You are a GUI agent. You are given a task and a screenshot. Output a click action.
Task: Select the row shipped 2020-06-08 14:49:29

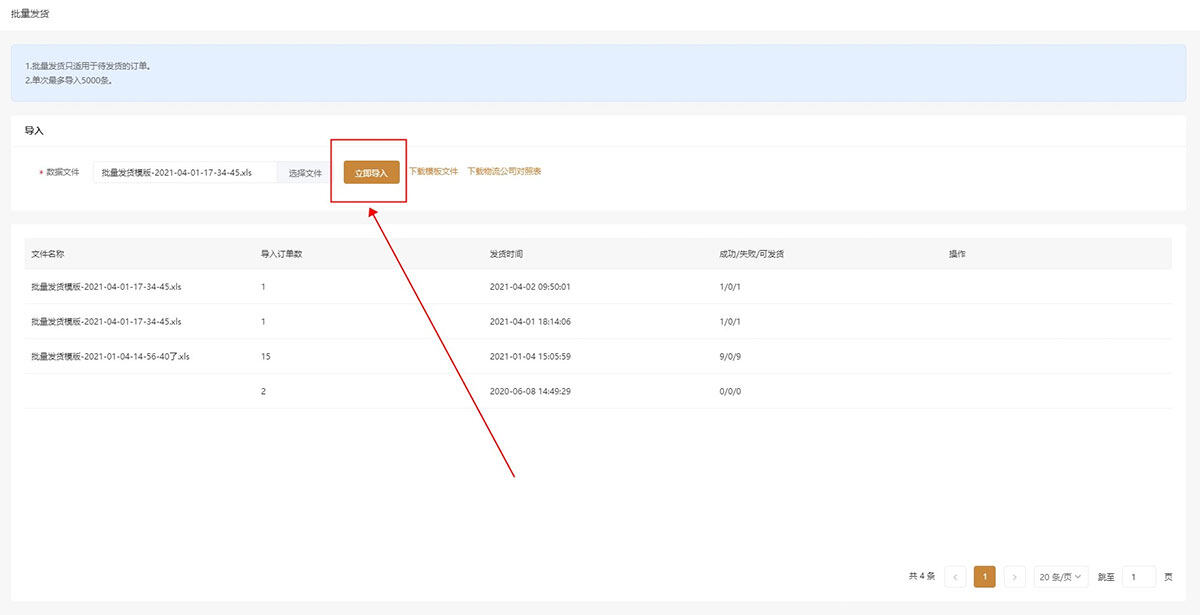(x=529, y=391)
